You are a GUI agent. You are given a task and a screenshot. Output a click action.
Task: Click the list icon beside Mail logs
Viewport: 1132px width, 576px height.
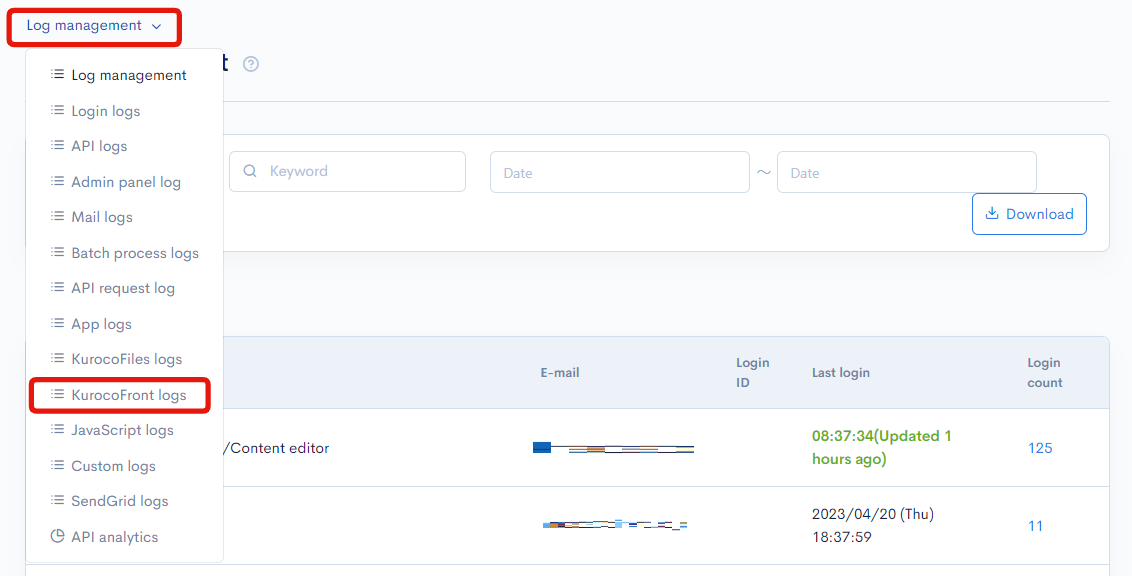[x=58, y=216]
